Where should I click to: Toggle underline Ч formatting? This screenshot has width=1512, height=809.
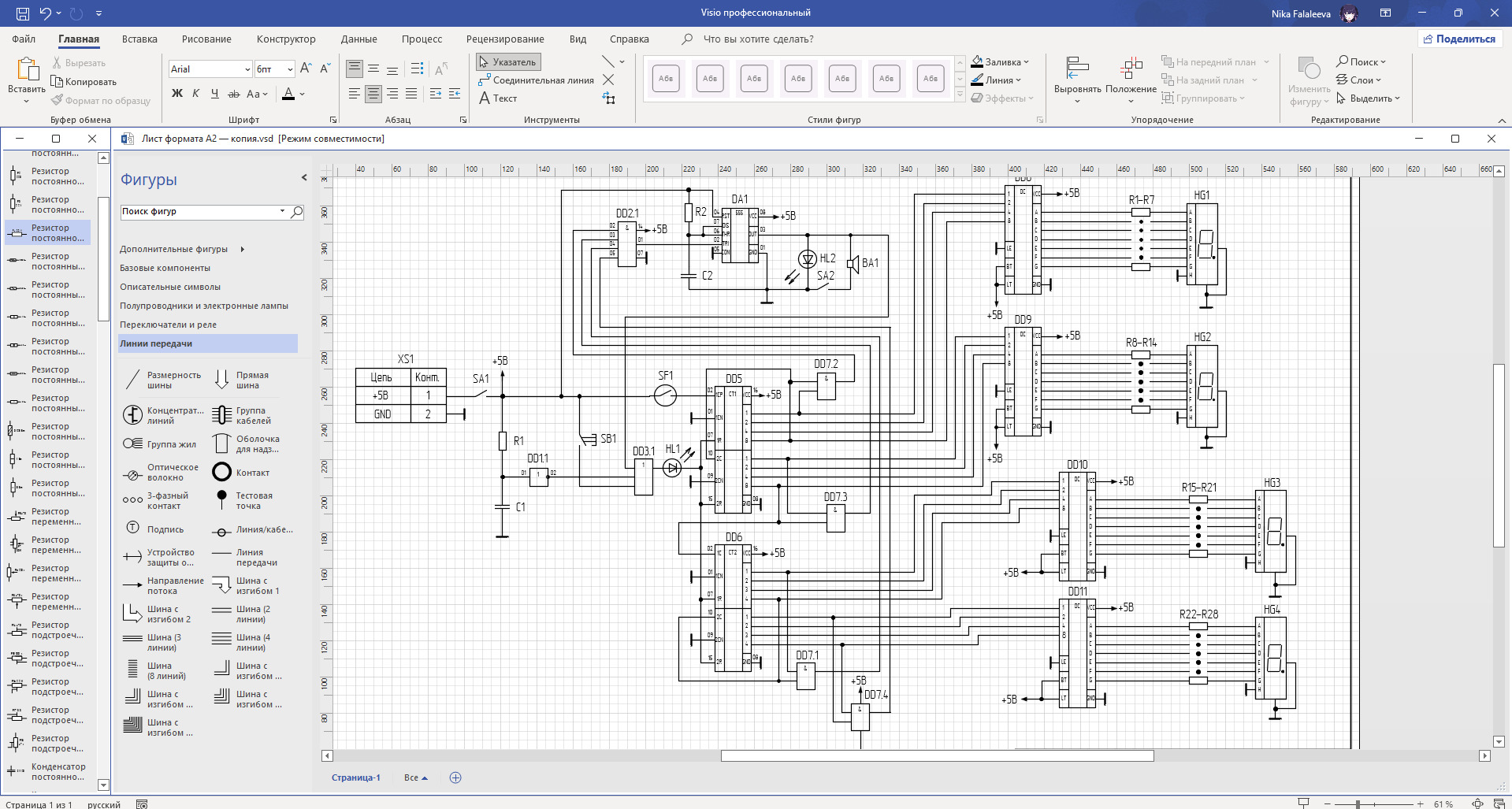click(215, 94)
